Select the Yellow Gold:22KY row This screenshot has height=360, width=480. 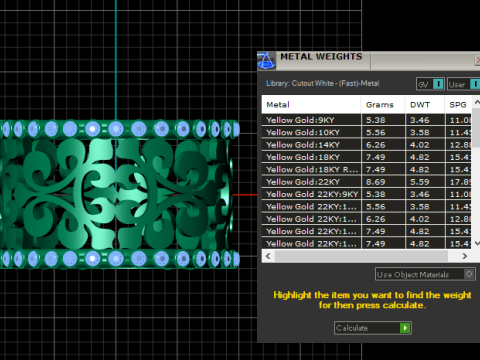[x=366, y=182]
